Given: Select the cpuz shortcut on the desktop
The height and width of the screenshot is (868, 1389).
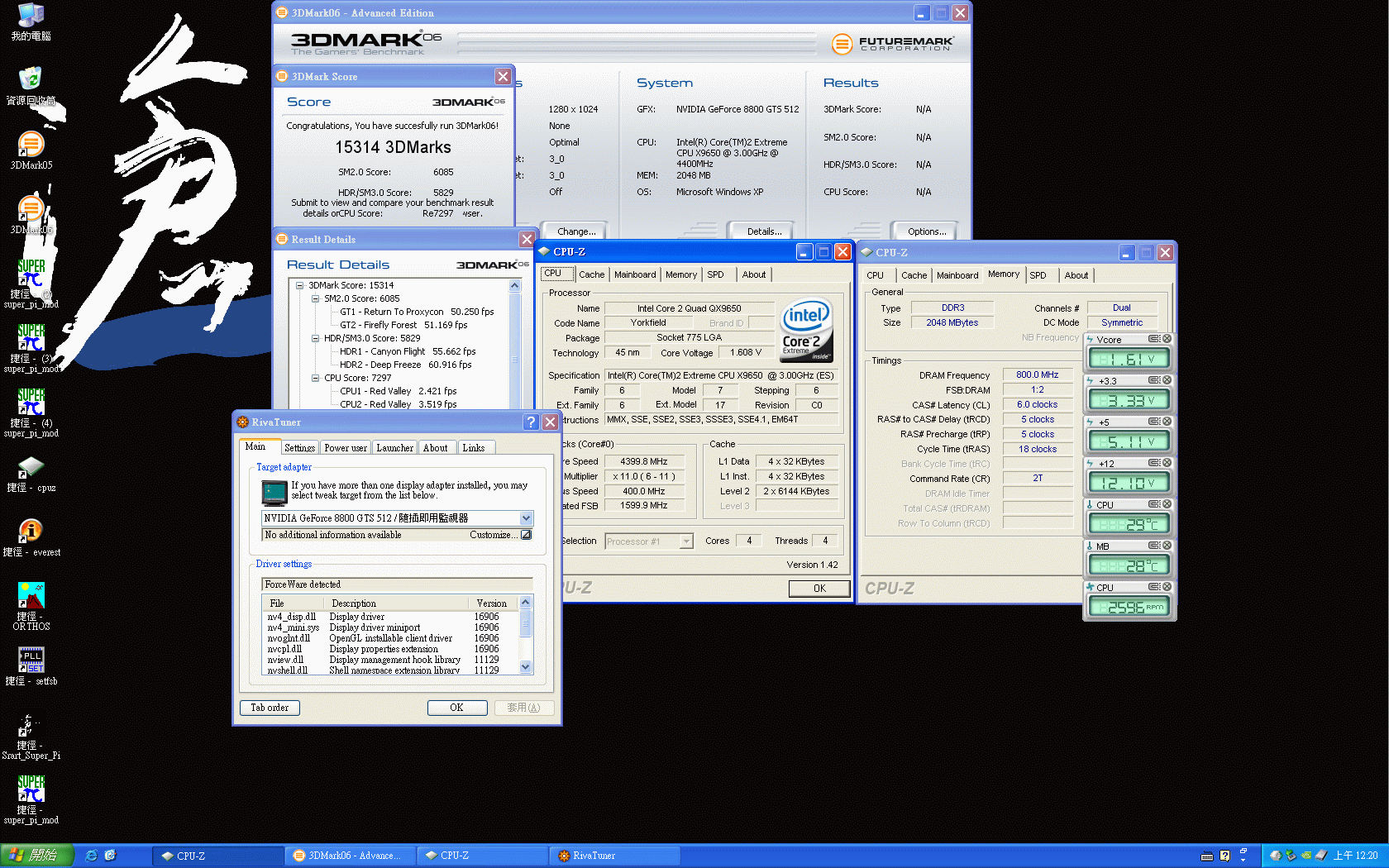Looking at the screenshot, I should 31,474.
